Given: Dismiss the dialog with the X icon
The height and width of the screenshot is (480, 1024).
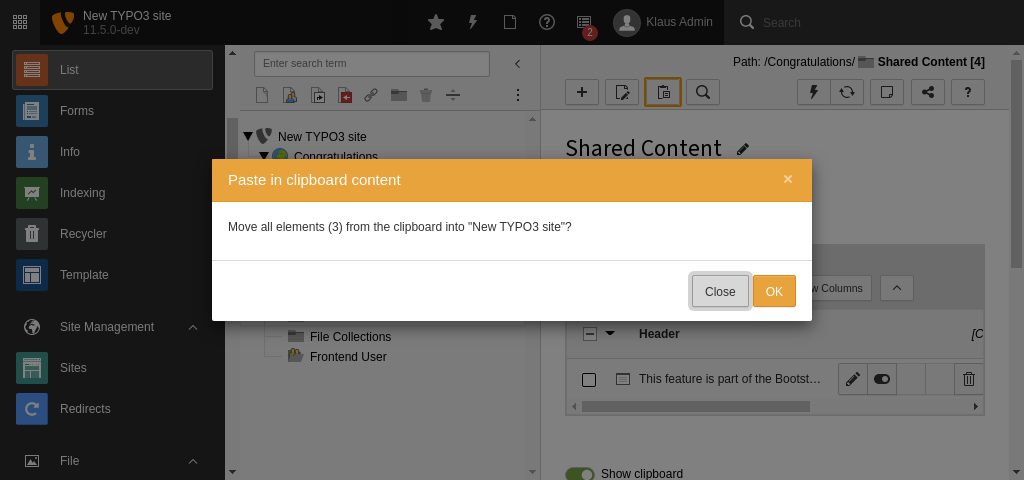Looking at the screenshot, I should coord(788,179).
